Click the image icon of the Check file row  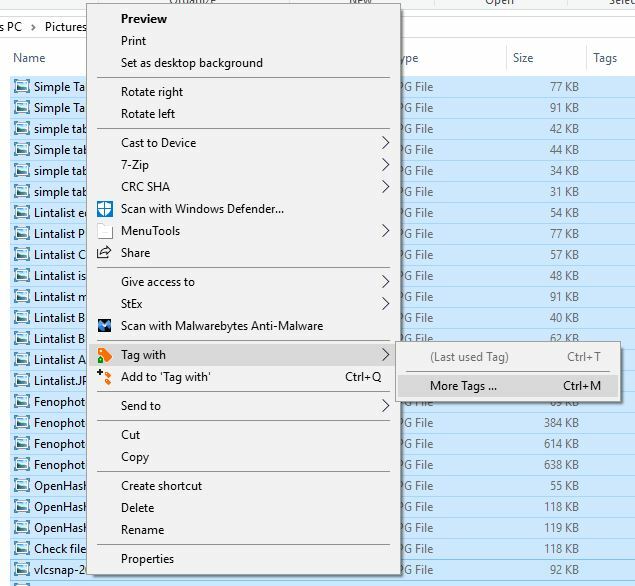click(x=21, y=548)
